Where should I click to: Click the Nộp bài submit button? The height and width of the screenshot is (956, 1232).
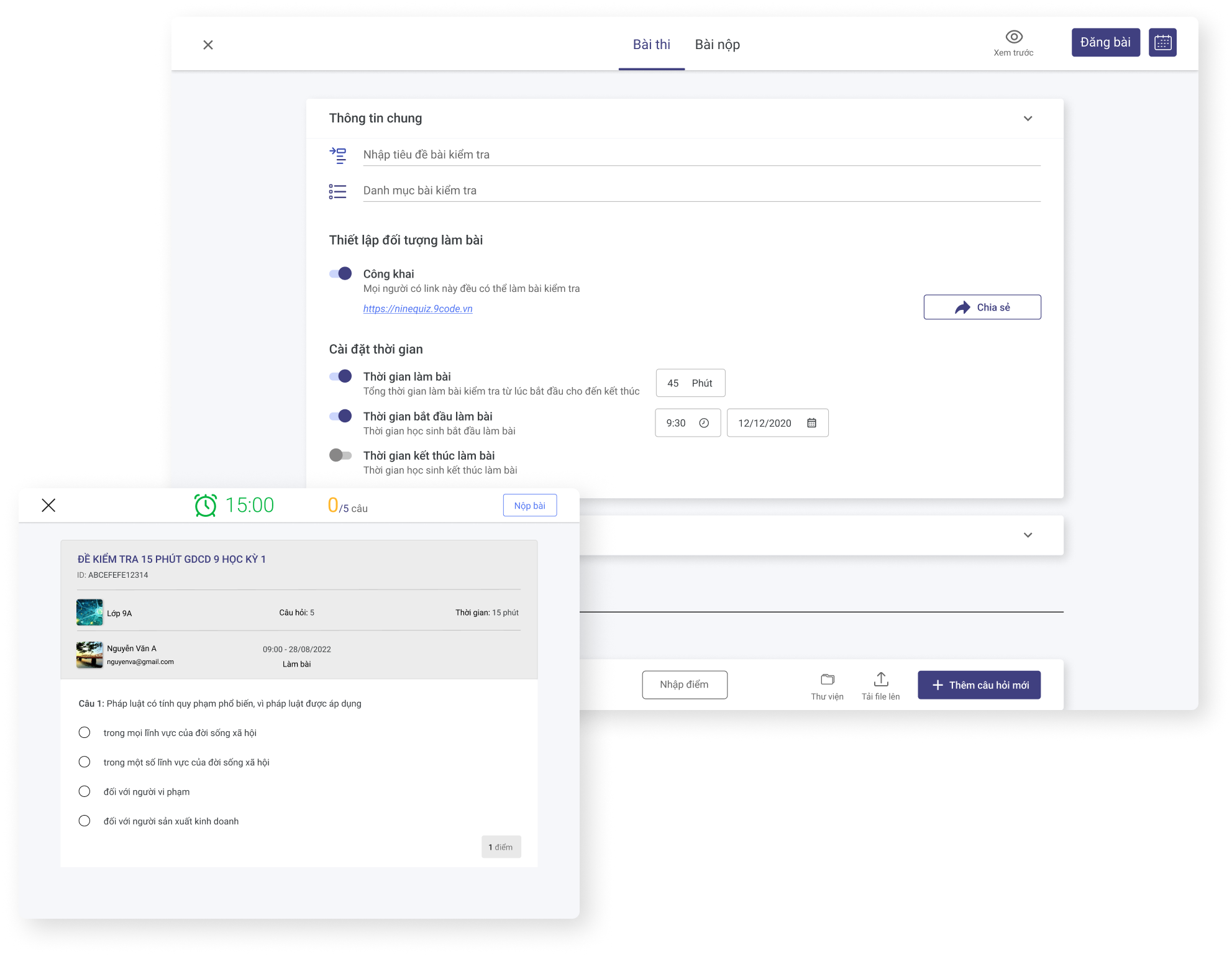pos(529,506)
